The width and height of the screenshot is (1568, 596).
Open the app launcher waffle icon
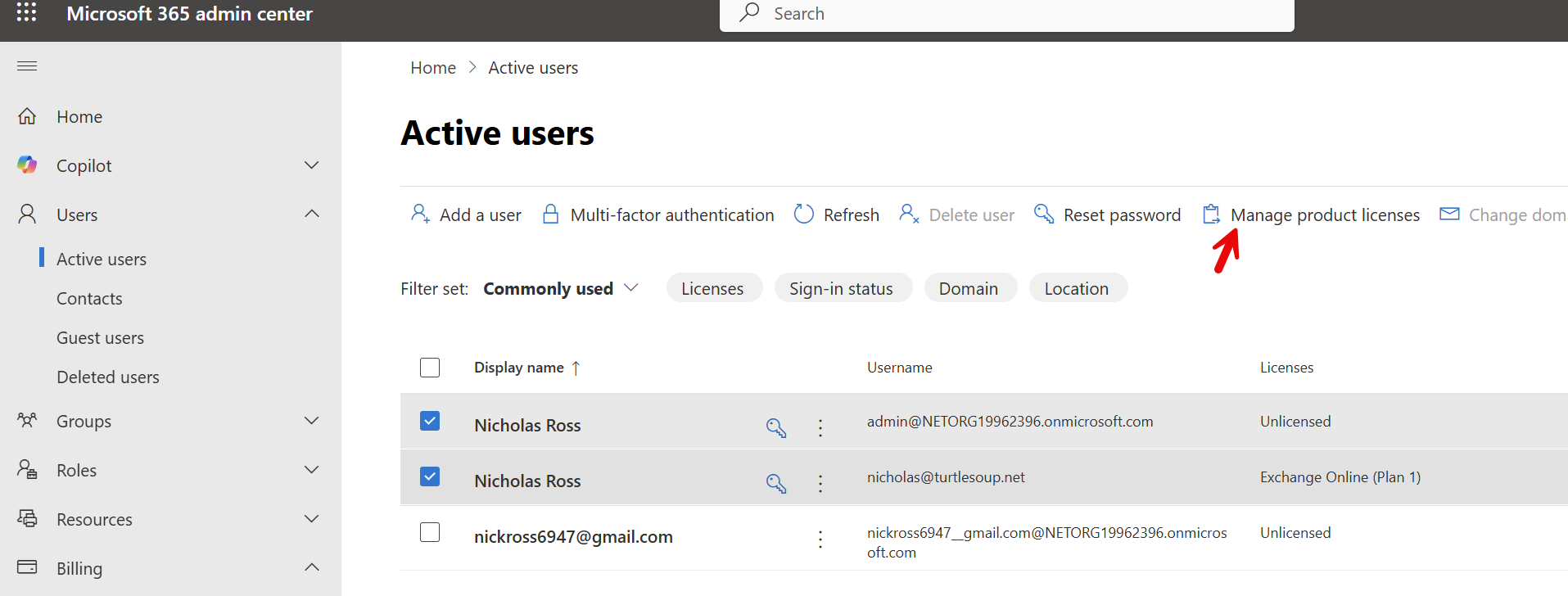coord(26,12)
